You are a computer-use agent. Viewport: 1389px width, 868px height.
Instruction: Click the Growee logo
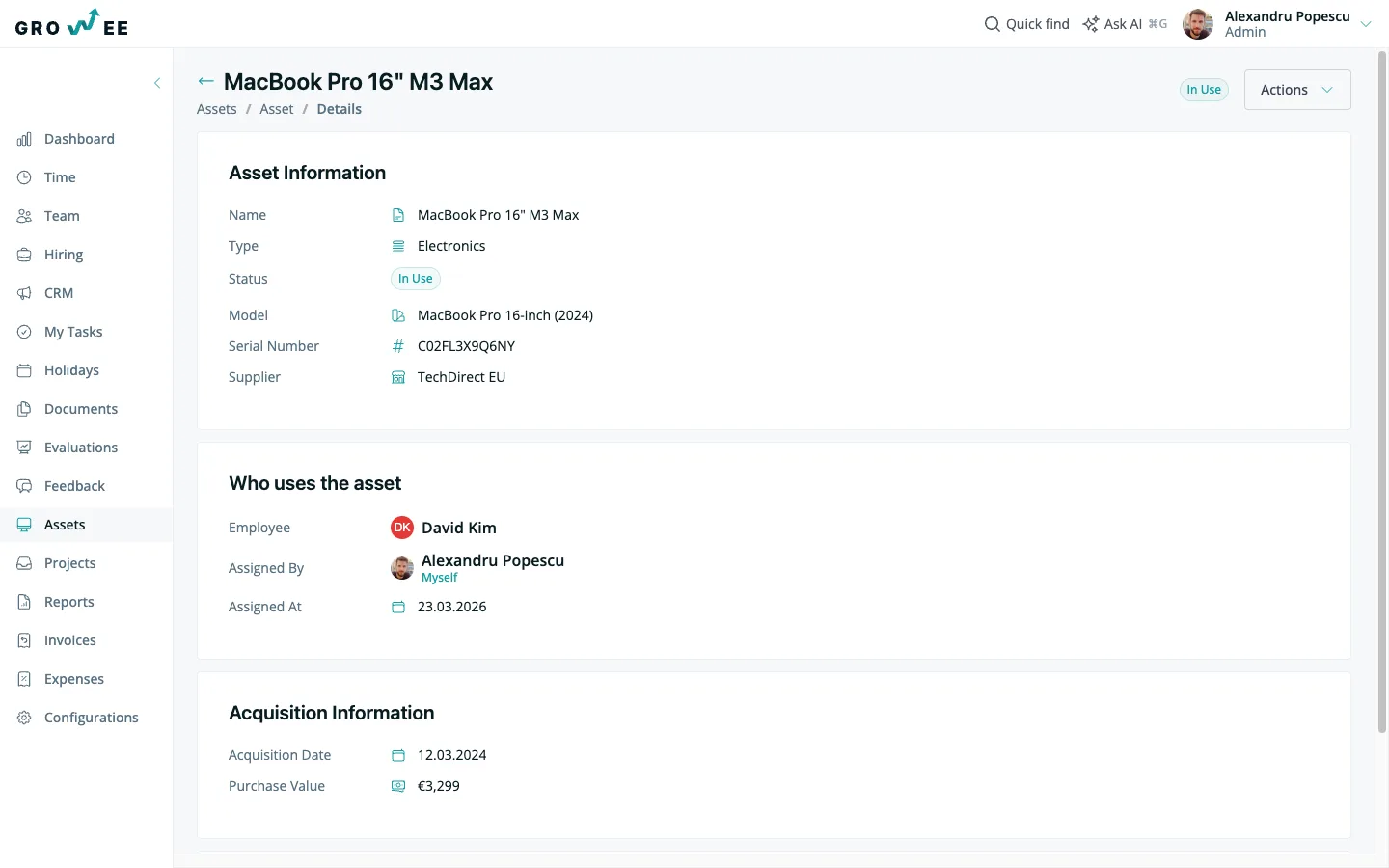click(71, 23)
